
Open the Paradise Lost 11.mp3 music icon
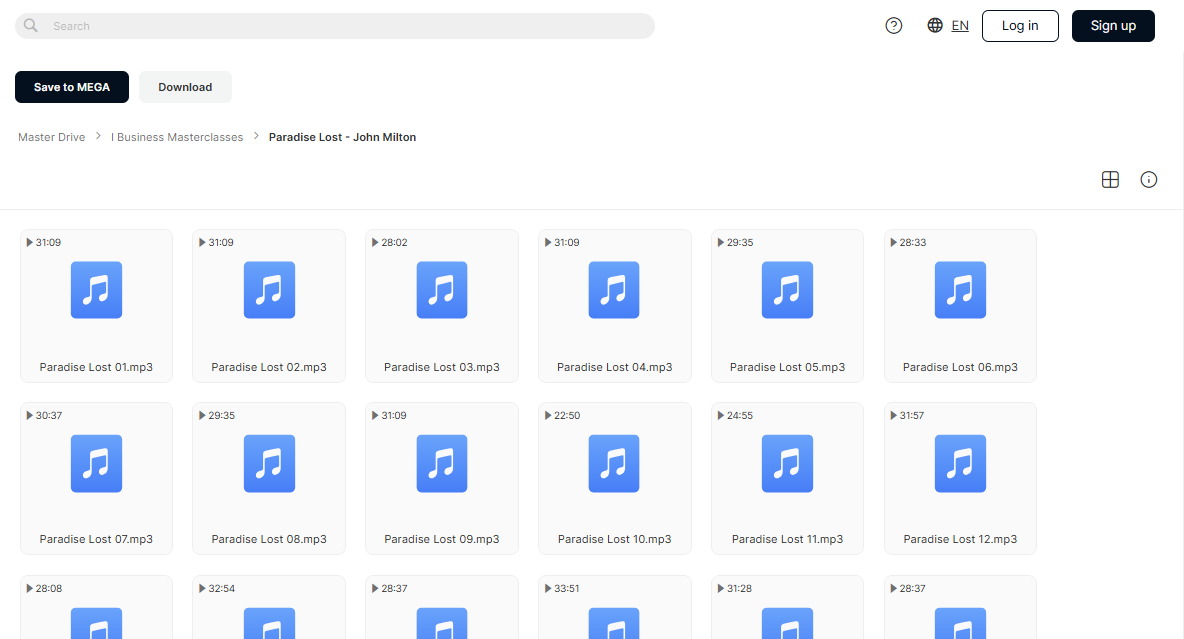point(788,464)
